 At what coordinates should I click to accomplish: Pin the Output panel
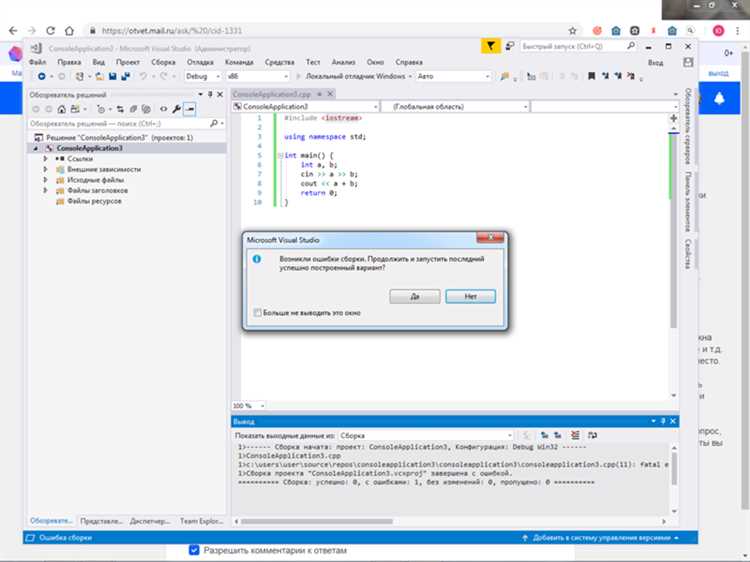click(x=663, y=421)
